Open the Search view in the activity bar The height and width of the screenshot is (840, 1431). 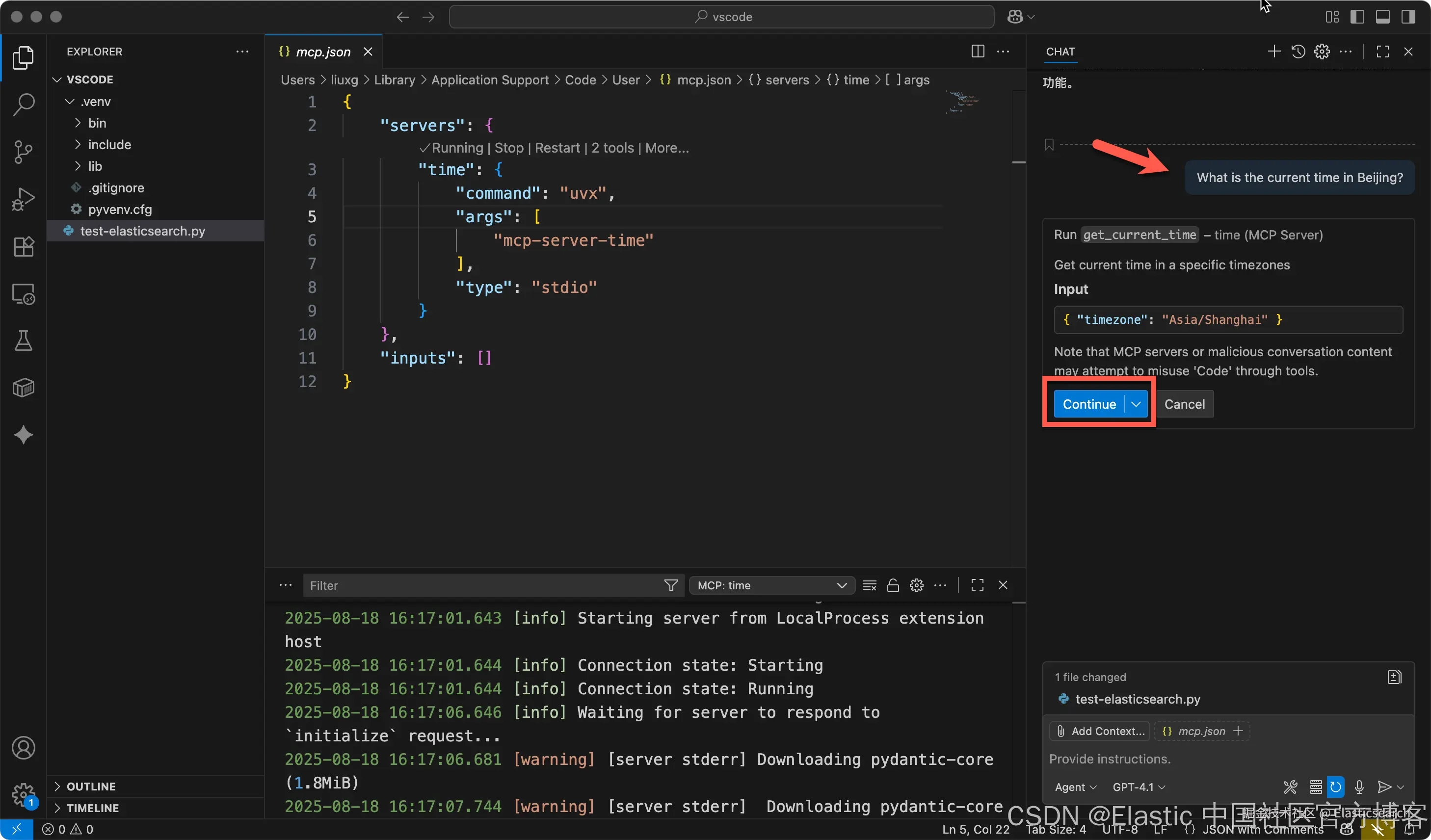[x=23, y=105]
